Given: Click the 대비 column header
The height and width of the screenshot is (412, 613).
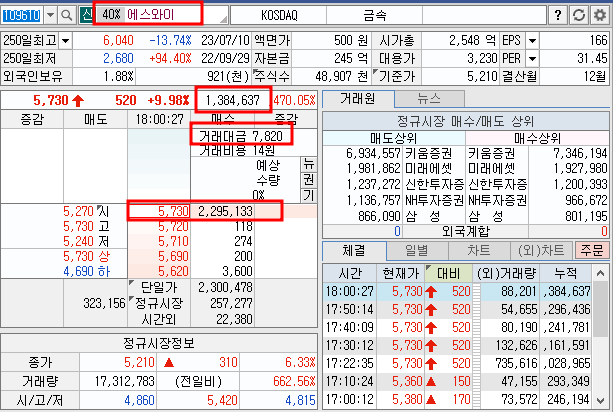Looking at the screenshot, I should click(x=448, y=273).
